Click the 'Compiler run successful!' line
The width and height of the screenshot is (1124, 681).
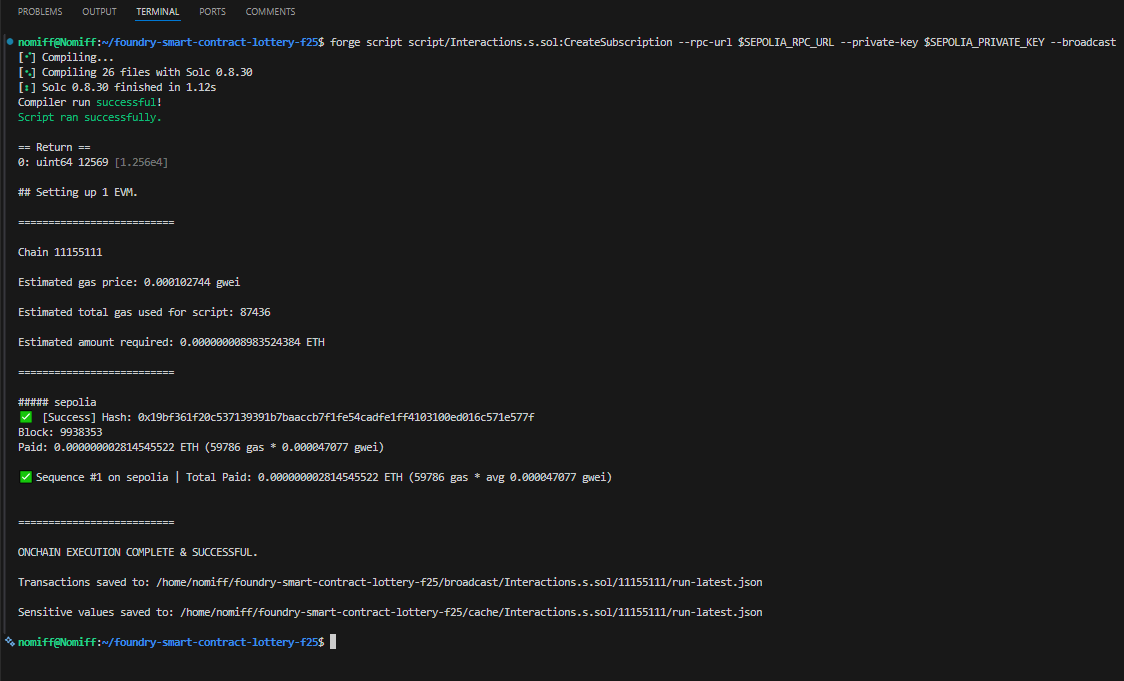click(x=90, y=103)
